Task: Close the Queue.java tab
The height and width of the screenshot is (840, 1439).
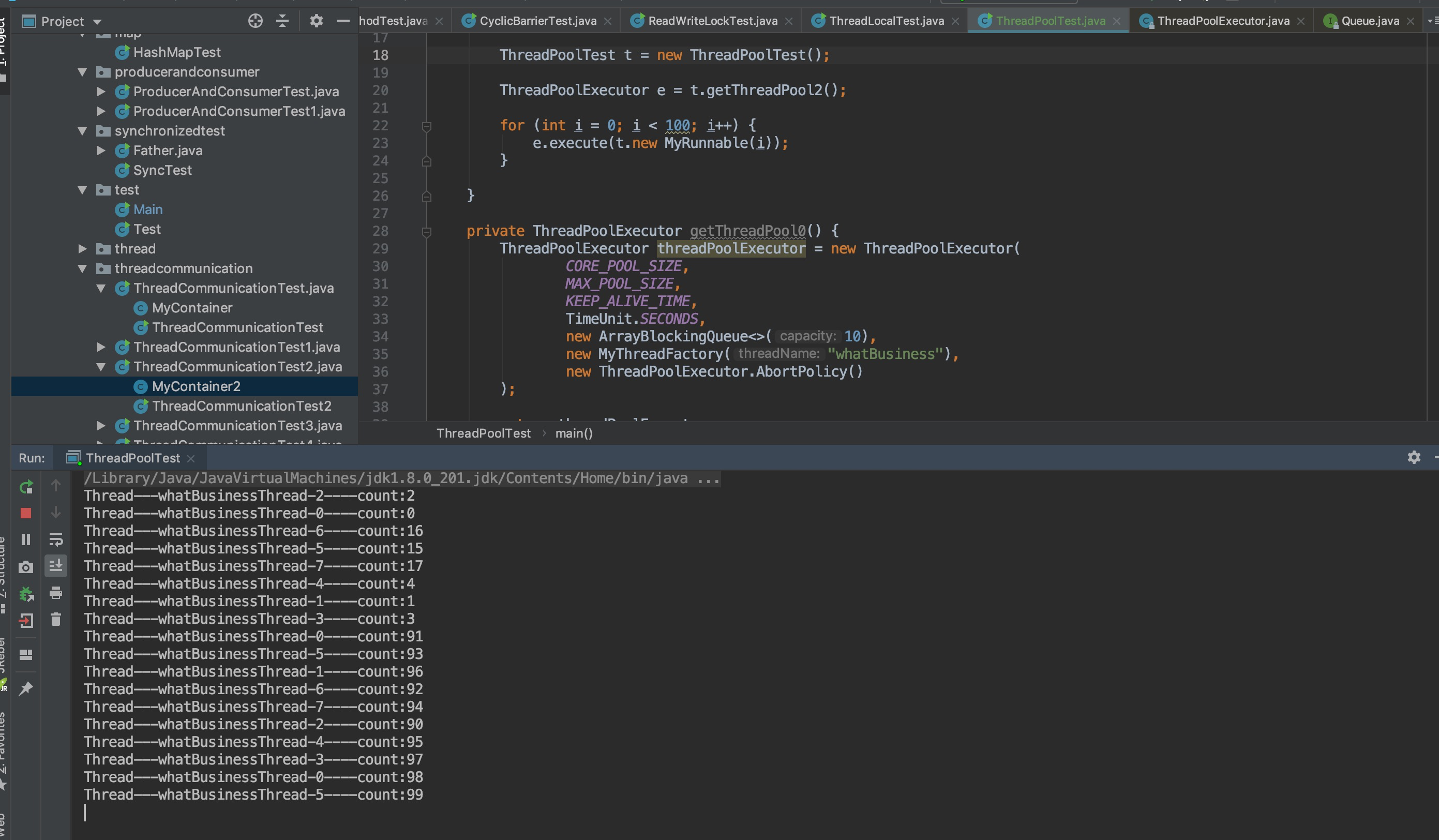Action: pyautogui.click(x=1411, y=21)
